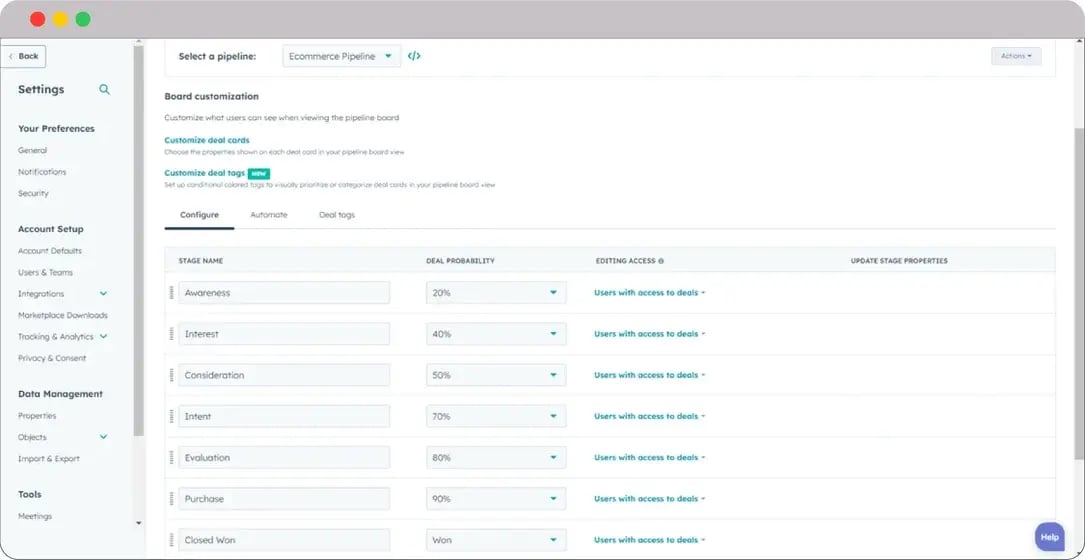Viewport: 1085px width, 560px height.
Task: Grab the drag handle for Evaluation stage
Action: pyautogui.click(x=172, y=458)
